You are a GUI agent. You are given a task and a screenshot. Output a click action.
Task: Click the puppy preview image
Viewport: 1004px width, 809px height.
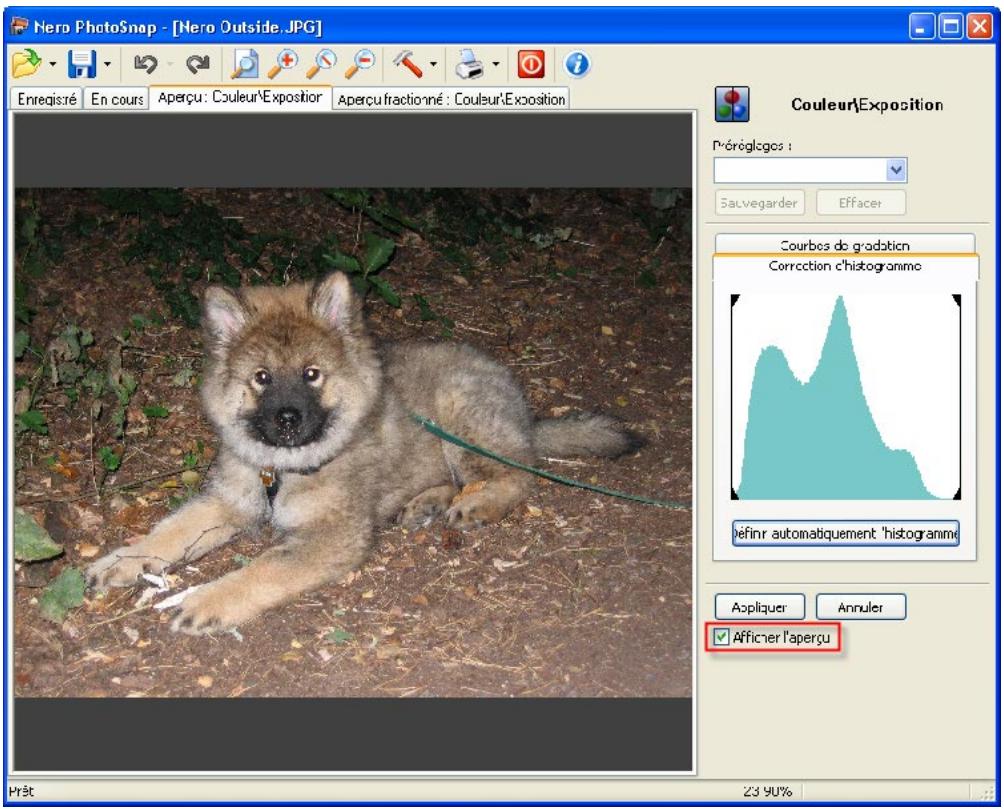[x=353, y=442]
